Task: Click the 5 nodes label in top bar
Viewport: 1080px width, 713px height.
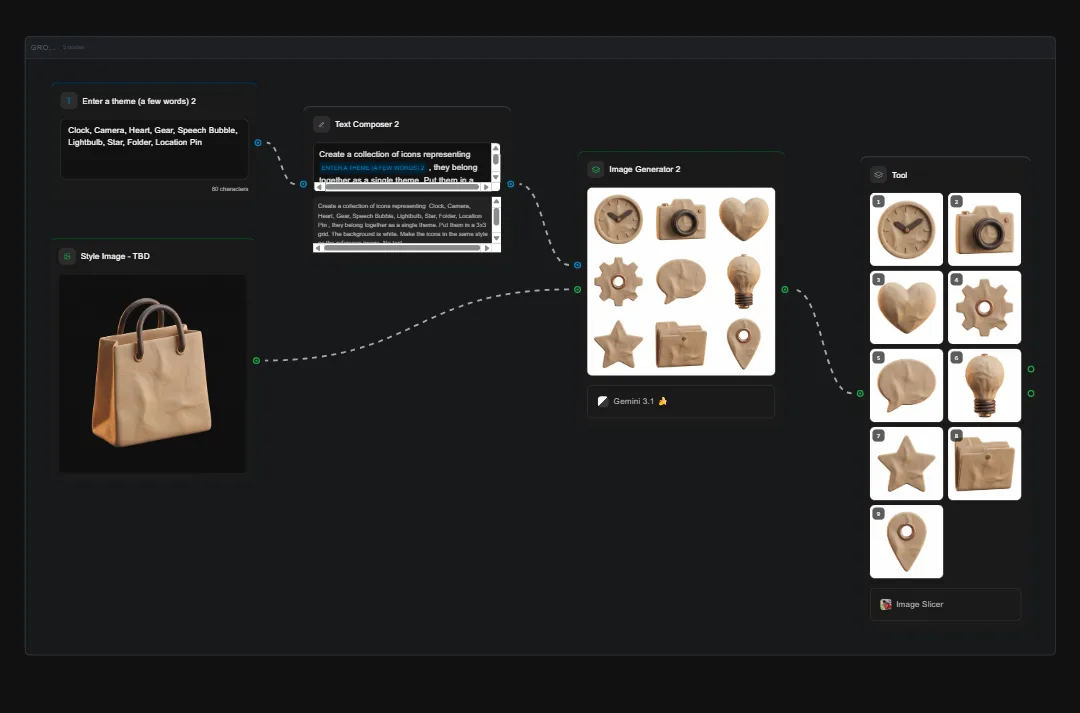Action: click(74, 47)
